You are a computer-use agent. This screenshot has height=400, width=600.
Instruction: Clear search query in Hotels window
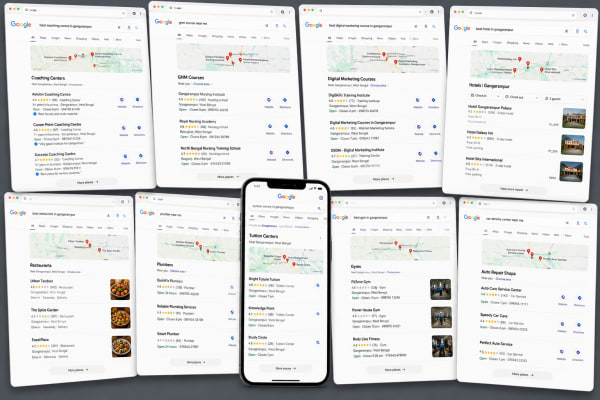(x=567, y=31)
